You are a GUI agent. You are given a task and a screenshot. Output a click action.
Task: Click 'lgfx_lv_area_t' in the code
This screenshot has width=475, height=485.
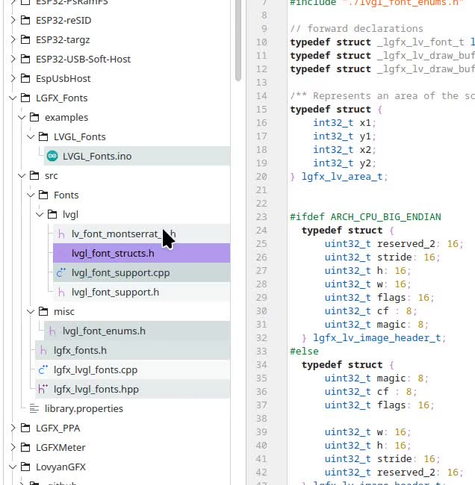[x=342, y=177]
